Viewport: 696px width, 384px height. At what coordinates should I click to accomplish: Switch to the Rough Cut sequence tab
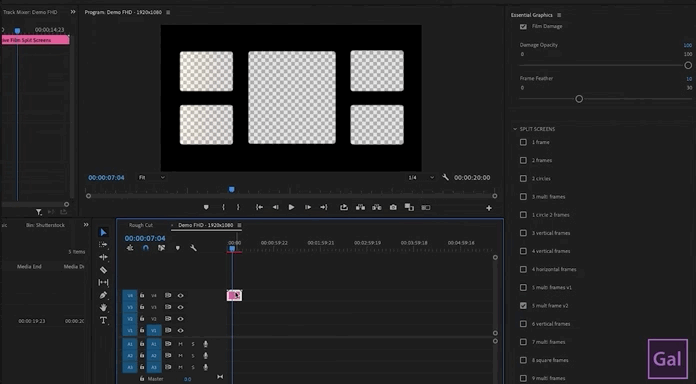pos(141,225)
